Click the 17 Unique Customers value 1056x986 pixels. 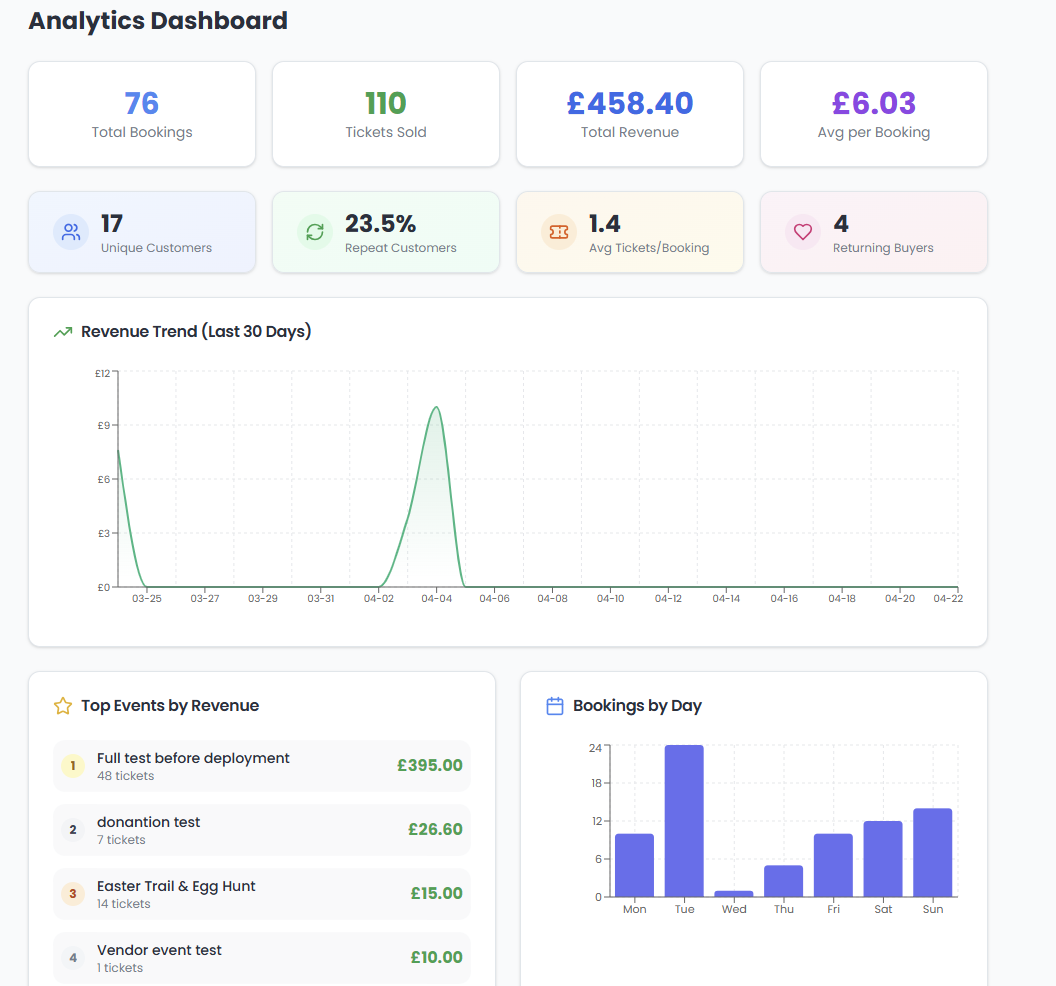point(112,224)
